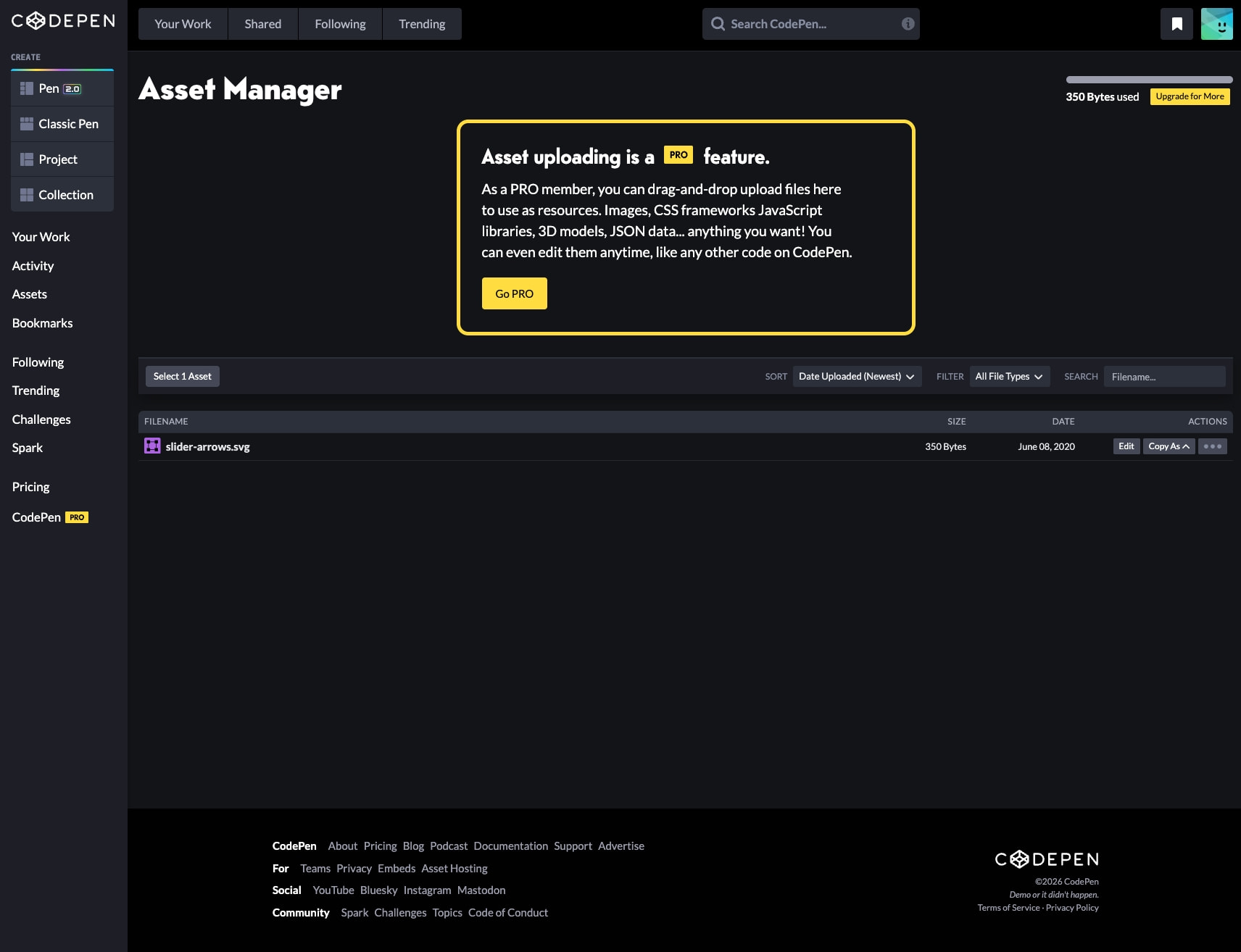Click the PRO badge beside CodePen link

pyautogui.click(x=77, y=517)
